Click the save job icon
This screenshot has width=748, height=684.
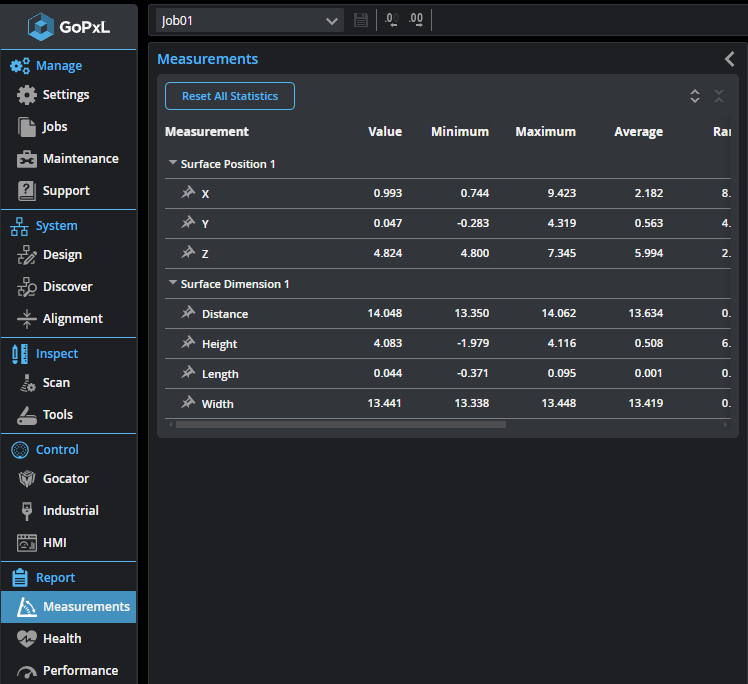(x=361, y=20)
